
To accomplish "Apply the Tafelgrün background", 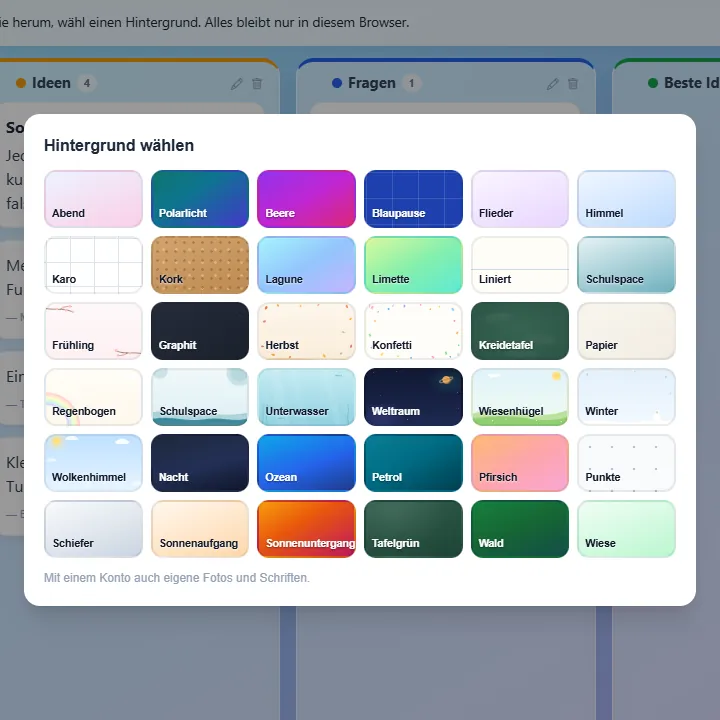I will [413, 529].
